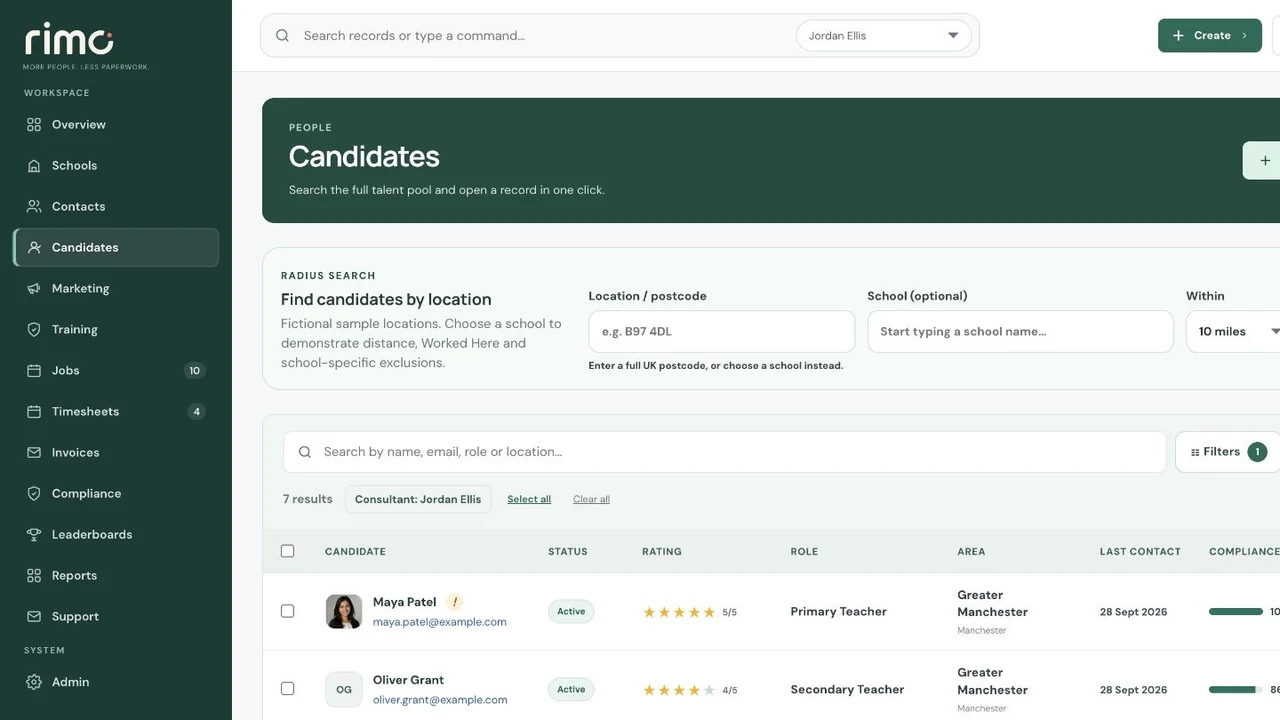Open Leaderboards from the sidebar

pyautogui.click(x=116, y=535)
